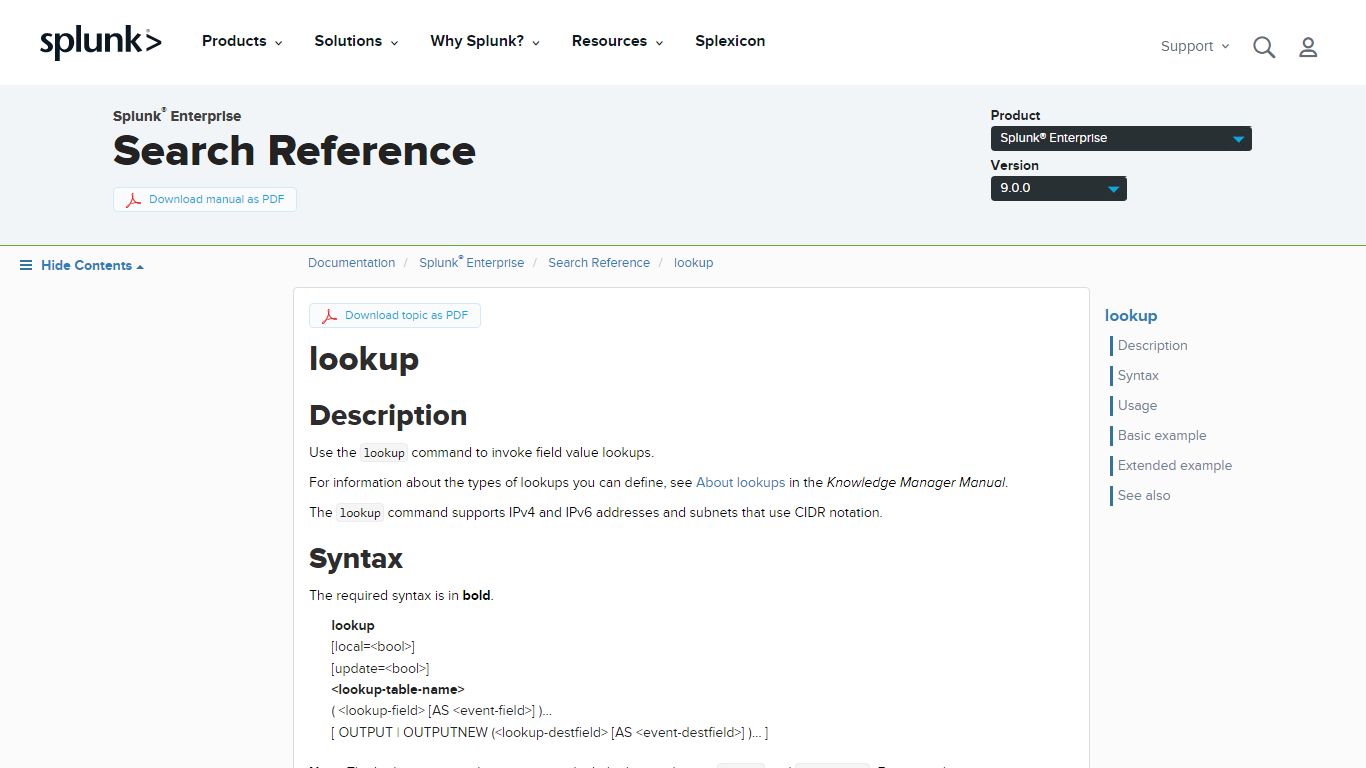Image resolution: width=1366 pixels, height=768 pixels.
Task: Jump to the Usage section
Action: (1137, 406)
